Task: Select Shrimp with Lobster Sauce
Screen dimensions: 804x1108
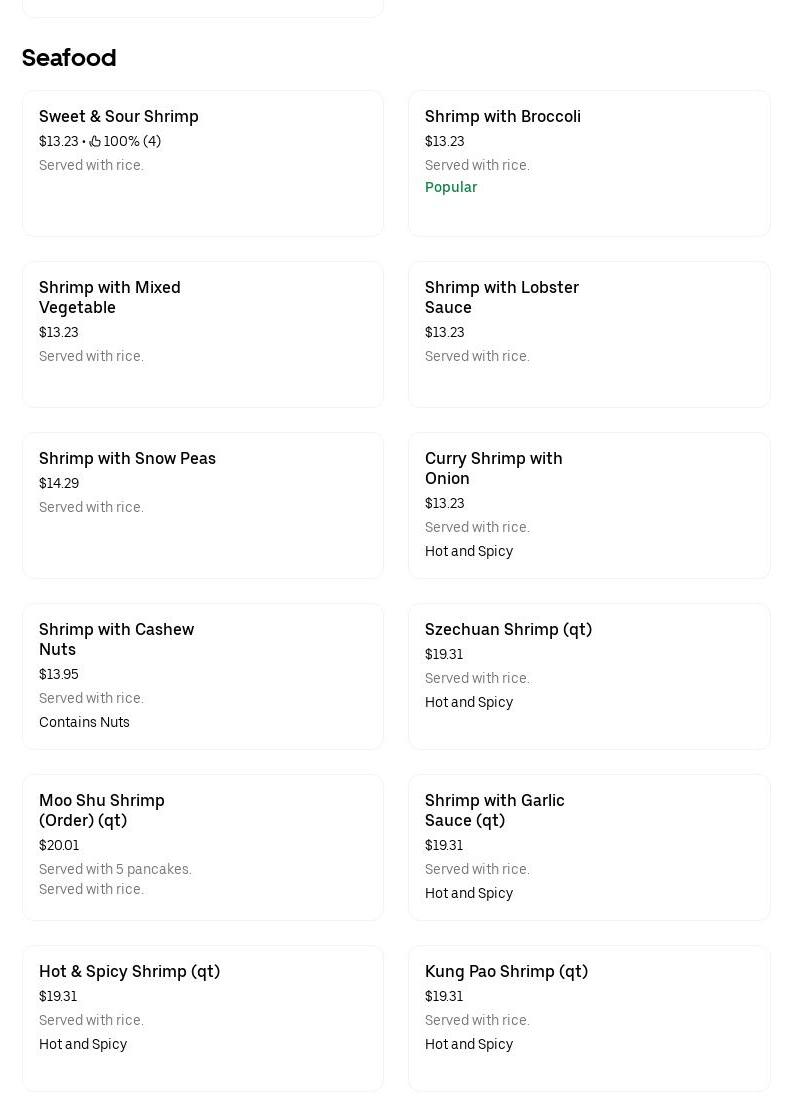Action: [x=589, y=334]
